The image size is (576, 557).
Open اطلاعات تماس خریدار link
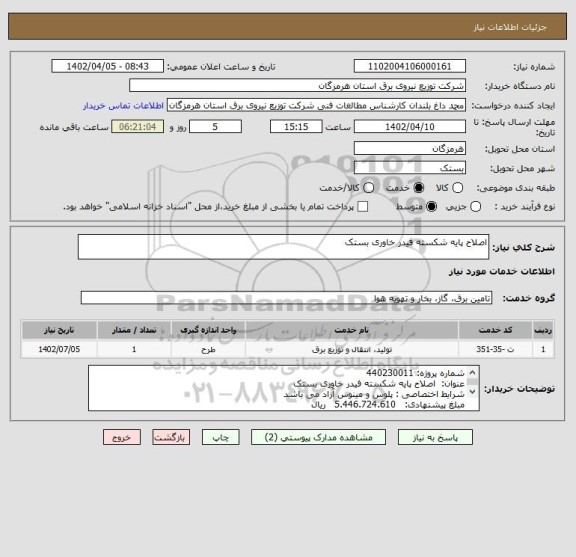pyautogui.click(x=123, y=106)
